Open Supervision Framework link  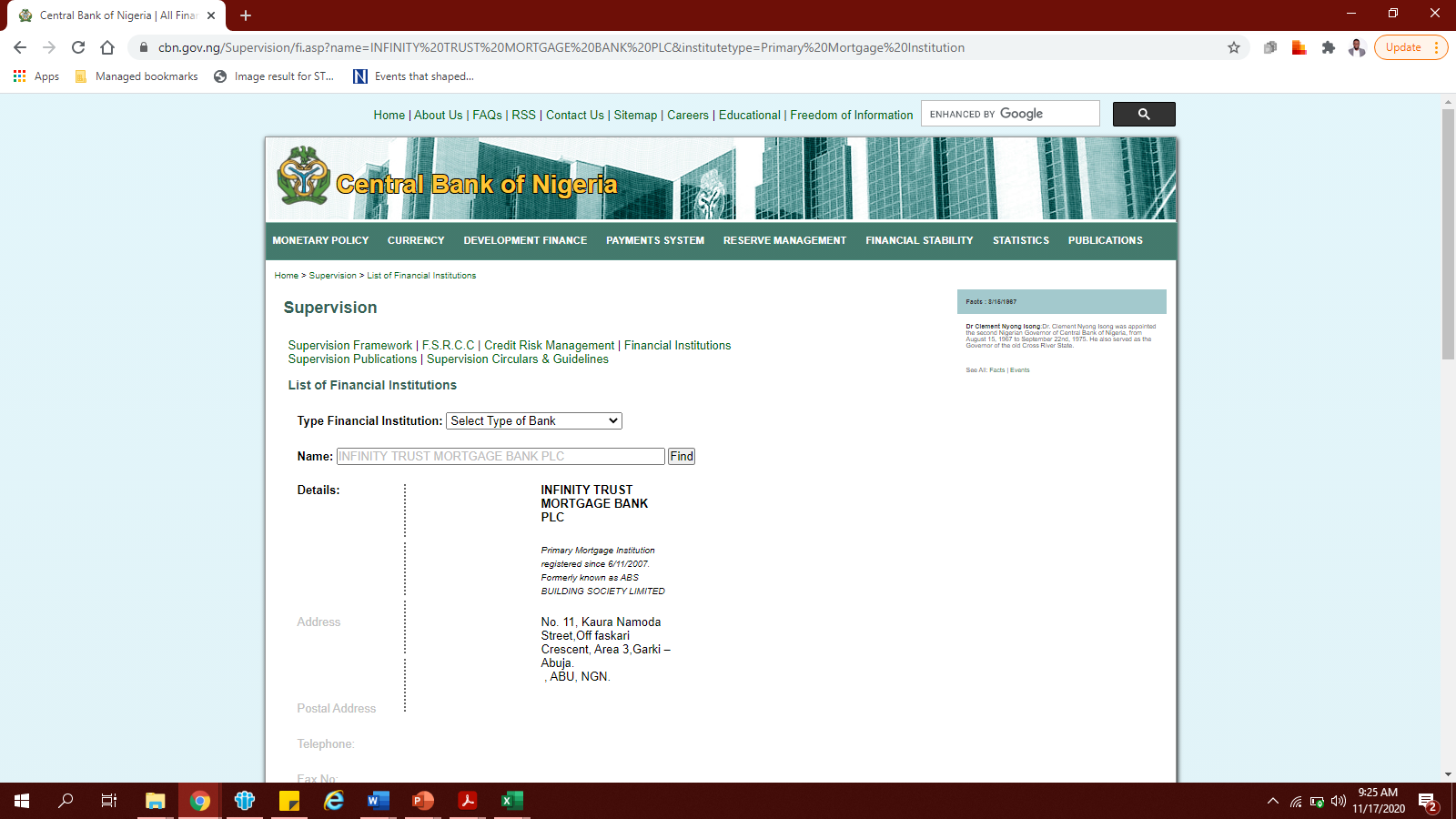pyautogui.click(x=349, y=346)
